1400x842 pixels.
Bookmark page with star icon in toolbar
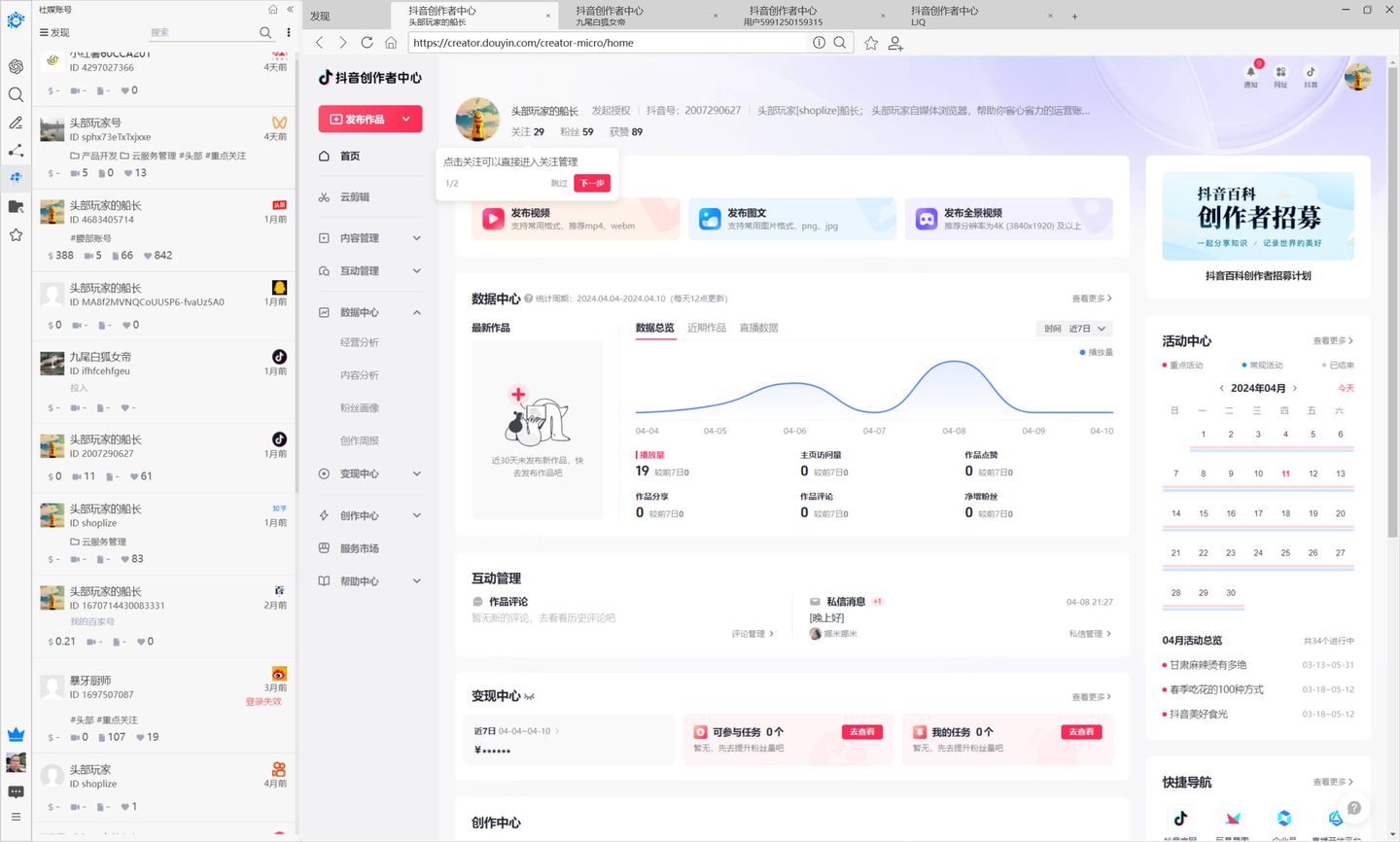tap(871, 43)
